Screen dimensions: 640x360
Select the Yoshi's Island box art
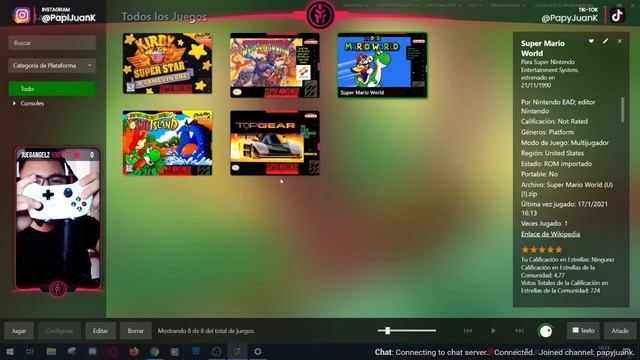pos(167,143)
